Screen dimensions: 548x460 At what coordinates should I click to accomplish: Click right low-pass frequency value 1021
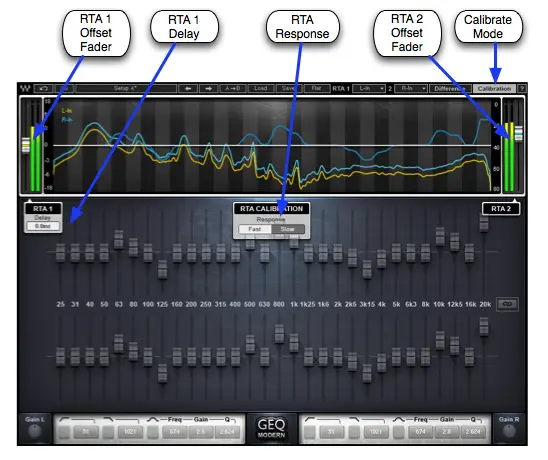(376, 432)
